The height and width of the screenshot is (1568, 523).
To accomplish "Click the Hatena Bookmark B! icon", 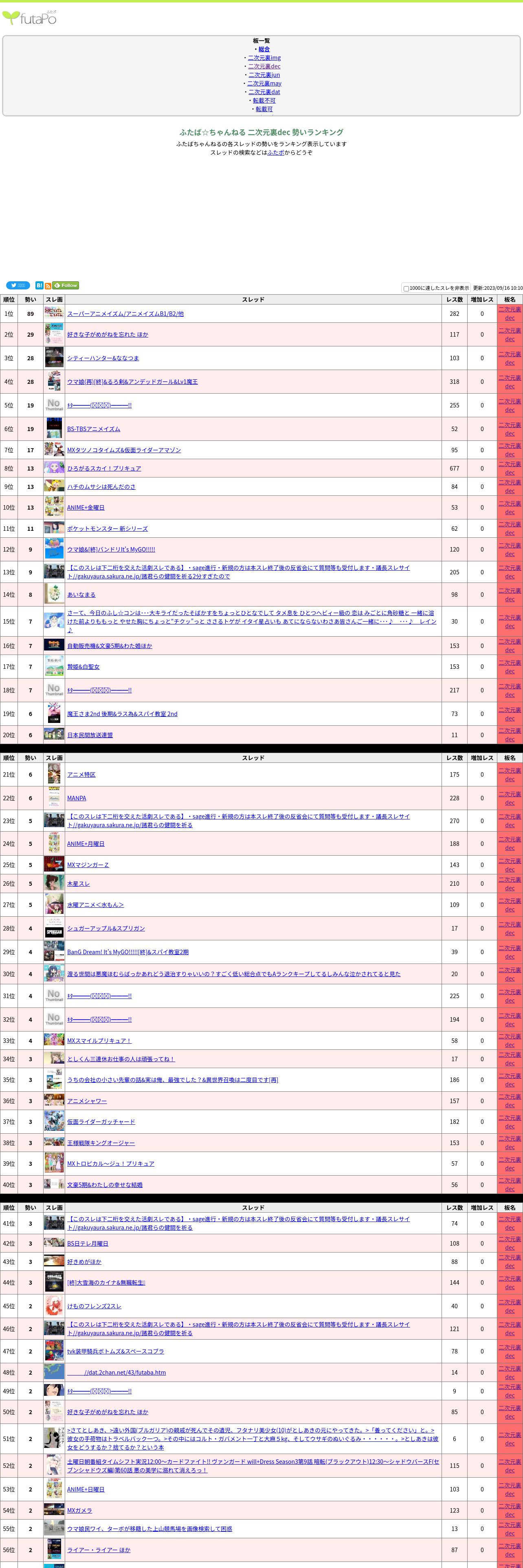I will 39,285.
